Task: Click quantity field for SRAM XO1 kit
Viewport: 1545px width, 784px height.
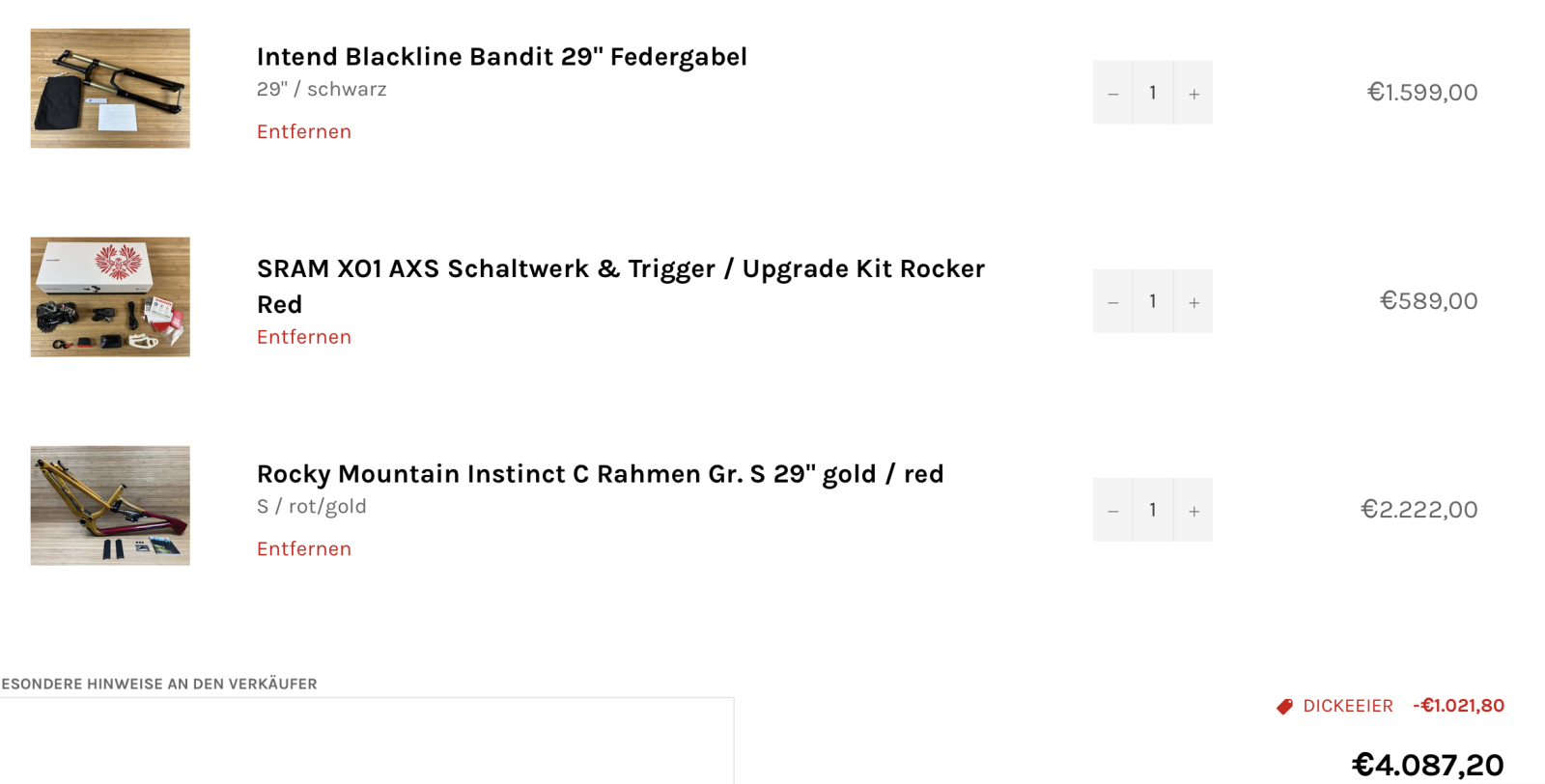Action: 1153,301
